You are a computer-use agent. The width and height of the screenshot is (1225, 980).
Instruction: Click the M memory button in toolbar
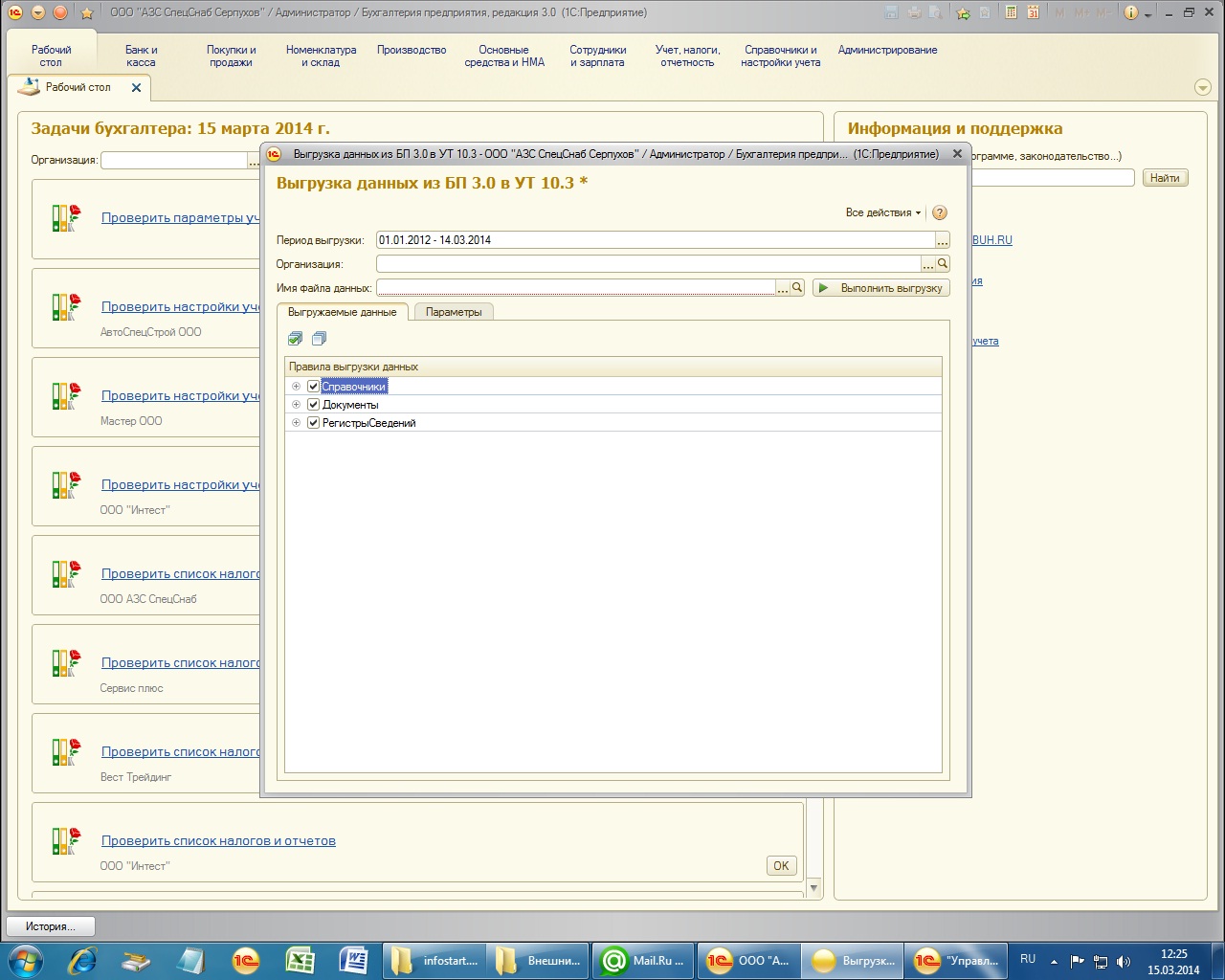point(1060,12)
